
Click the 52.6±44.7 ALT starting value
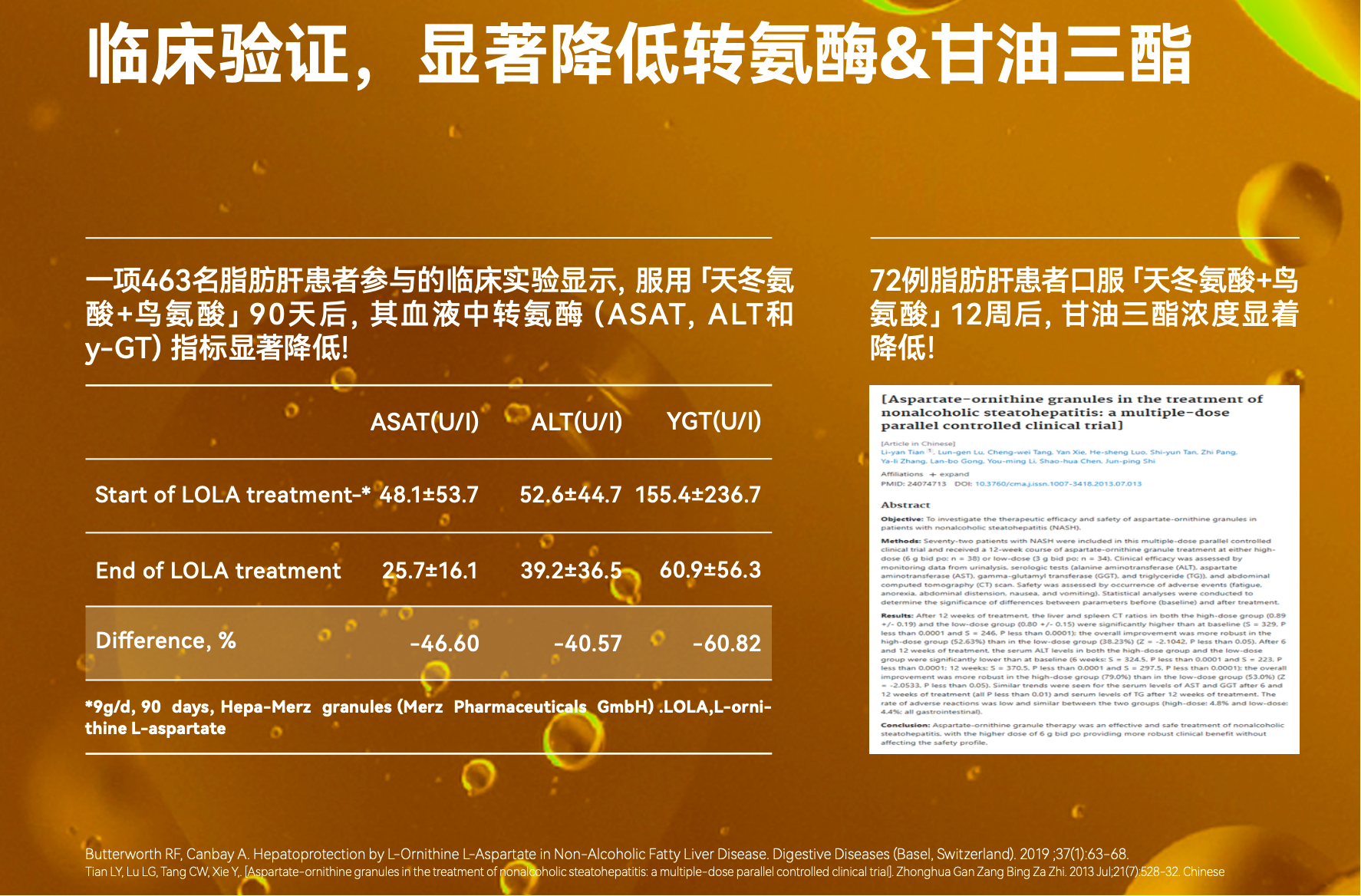(x=570, y=495)
